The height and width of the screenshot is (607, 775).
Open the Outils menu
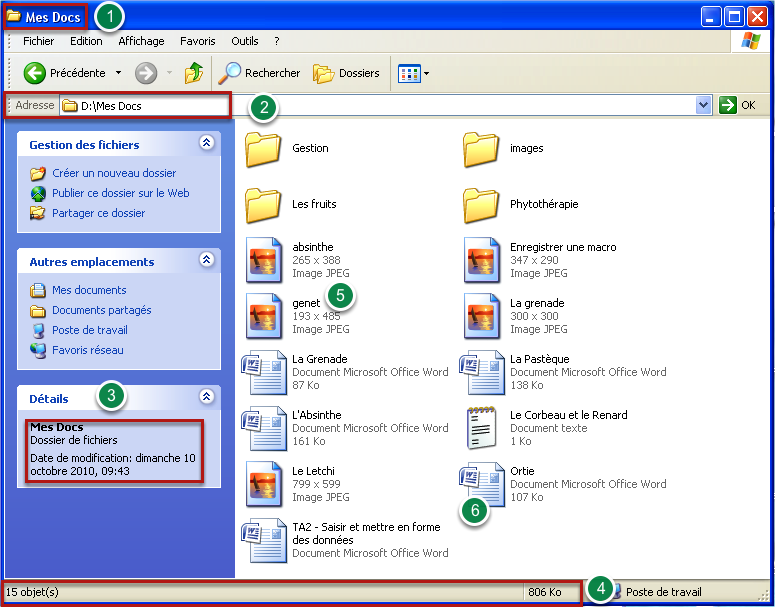pyautogui.click(x=245, y=41)
